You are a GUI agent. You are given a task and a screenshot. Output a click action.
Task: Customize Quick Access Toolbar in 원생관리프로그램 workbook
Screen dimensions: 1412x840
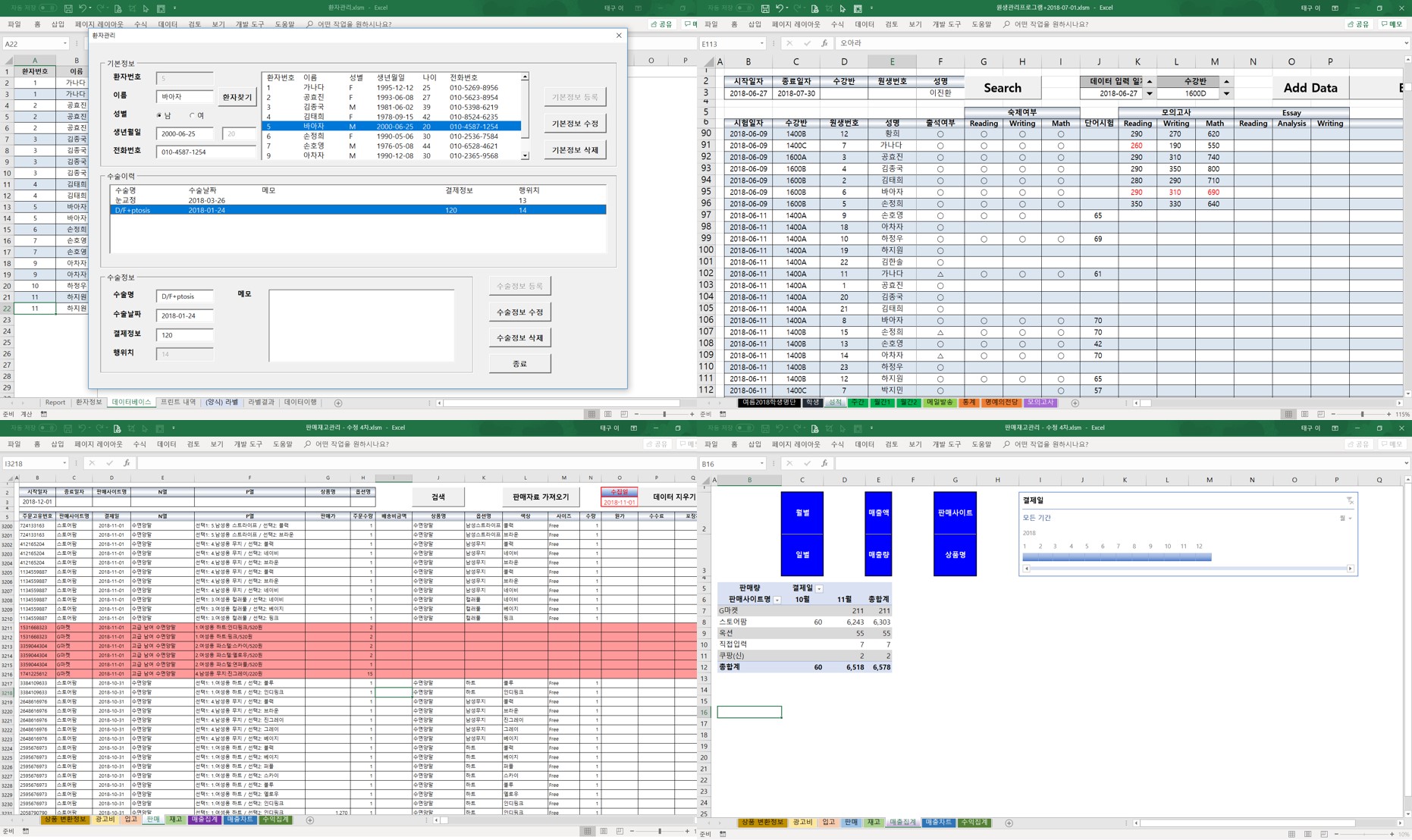click(x=871, y=8)
